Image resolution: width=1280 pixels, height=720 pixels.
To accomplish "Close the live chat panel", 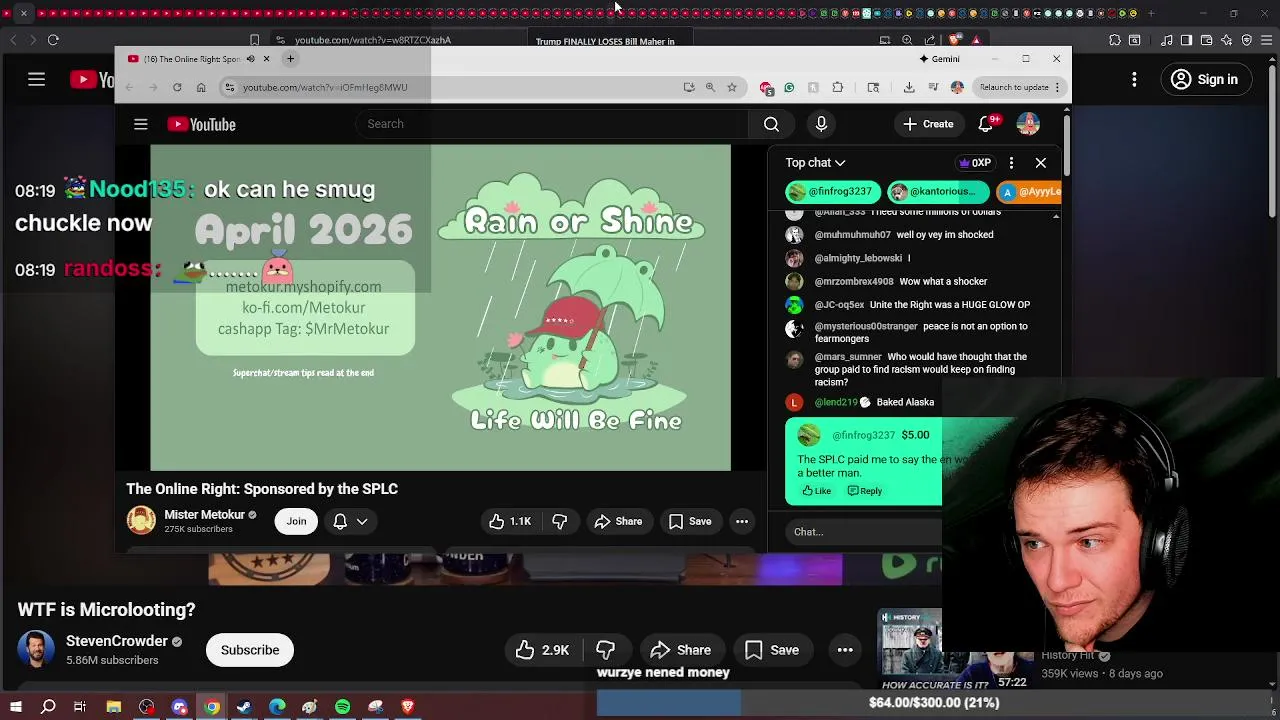I will (1041, 162).
